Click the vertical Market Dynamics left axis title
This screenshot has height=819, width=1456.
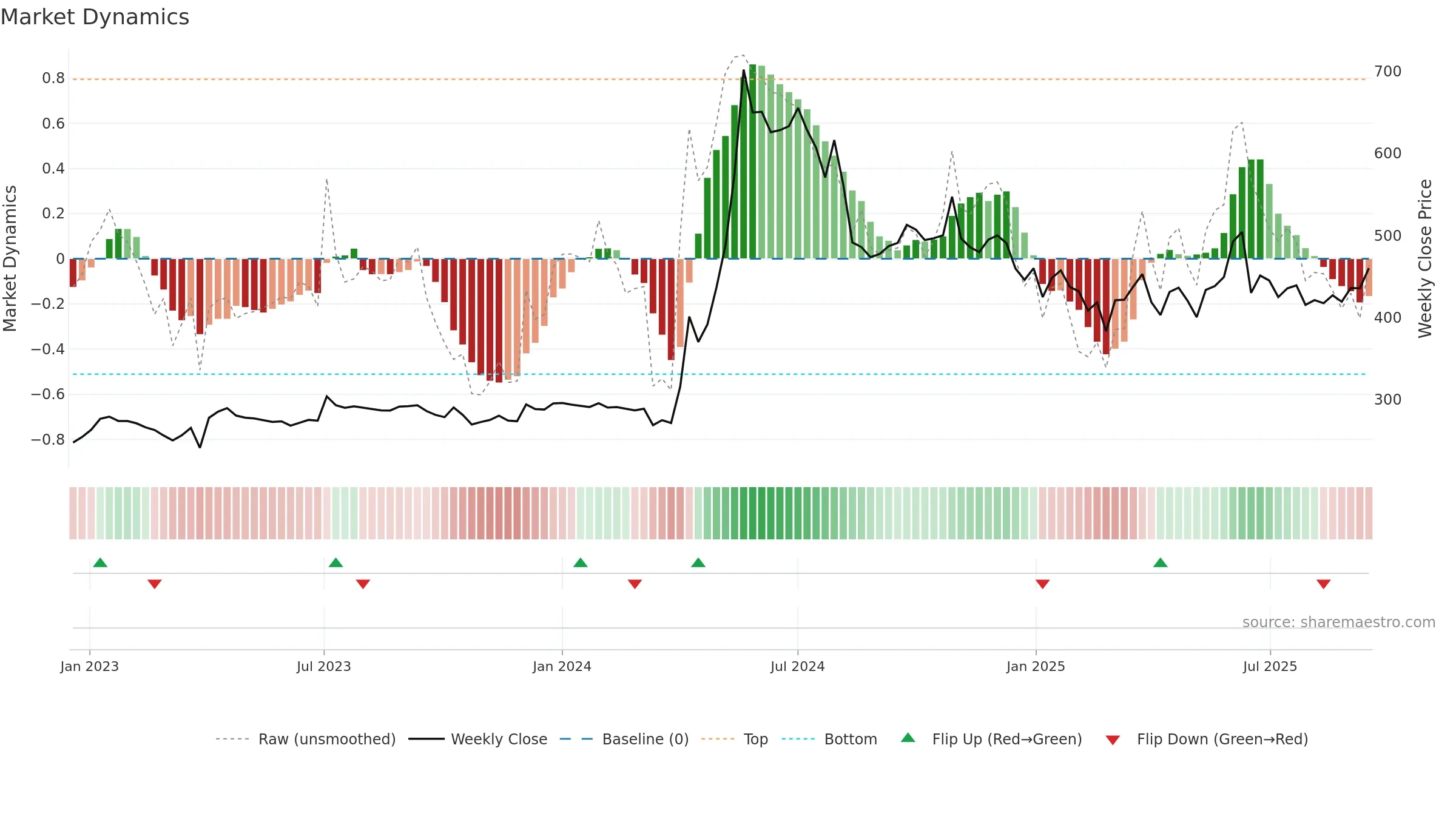tap(10, 258)
